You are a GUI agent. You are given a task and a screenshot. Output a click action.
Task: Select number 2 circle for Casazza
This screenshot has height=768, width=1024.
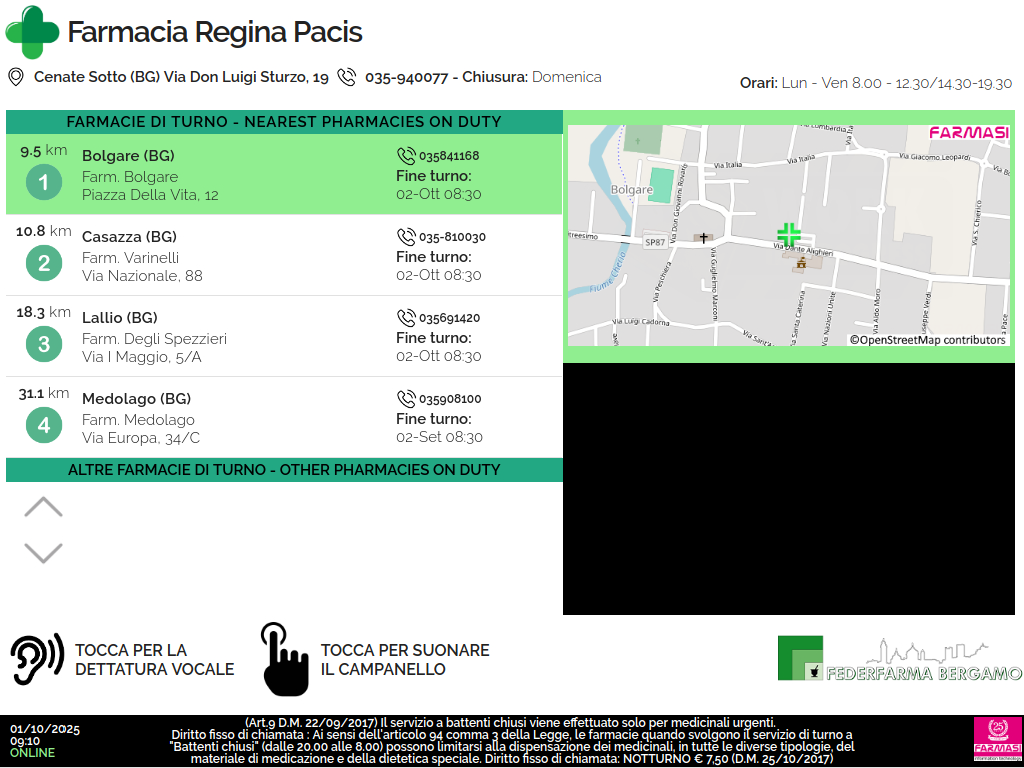tap(43, 264)
